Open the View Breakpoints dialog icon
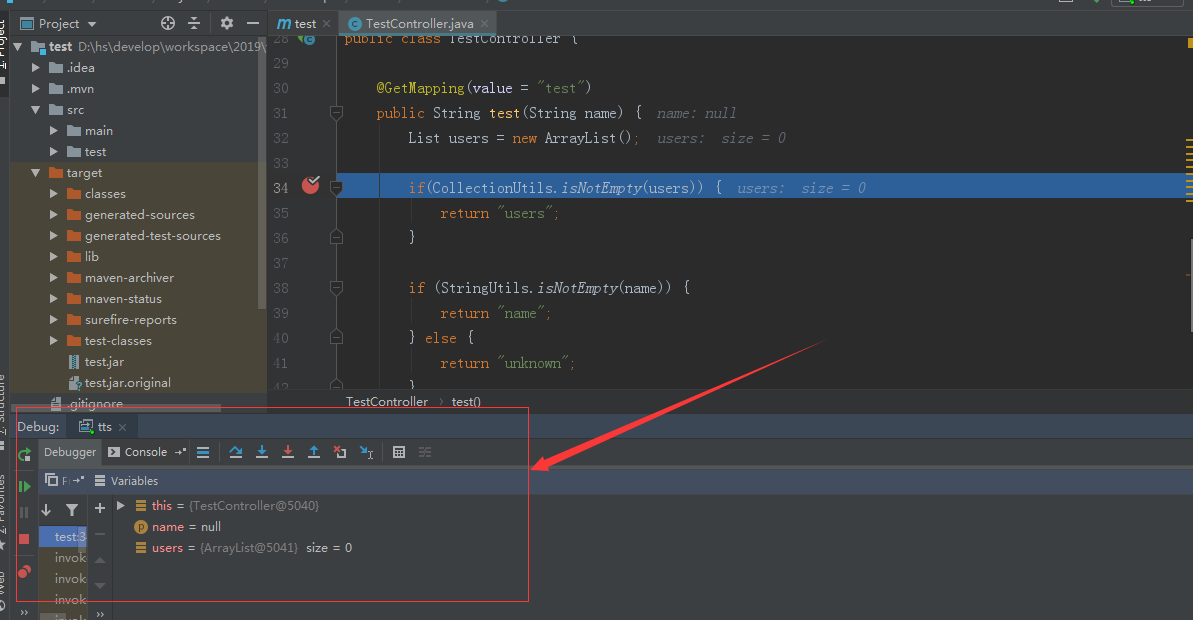 point(23,572)
